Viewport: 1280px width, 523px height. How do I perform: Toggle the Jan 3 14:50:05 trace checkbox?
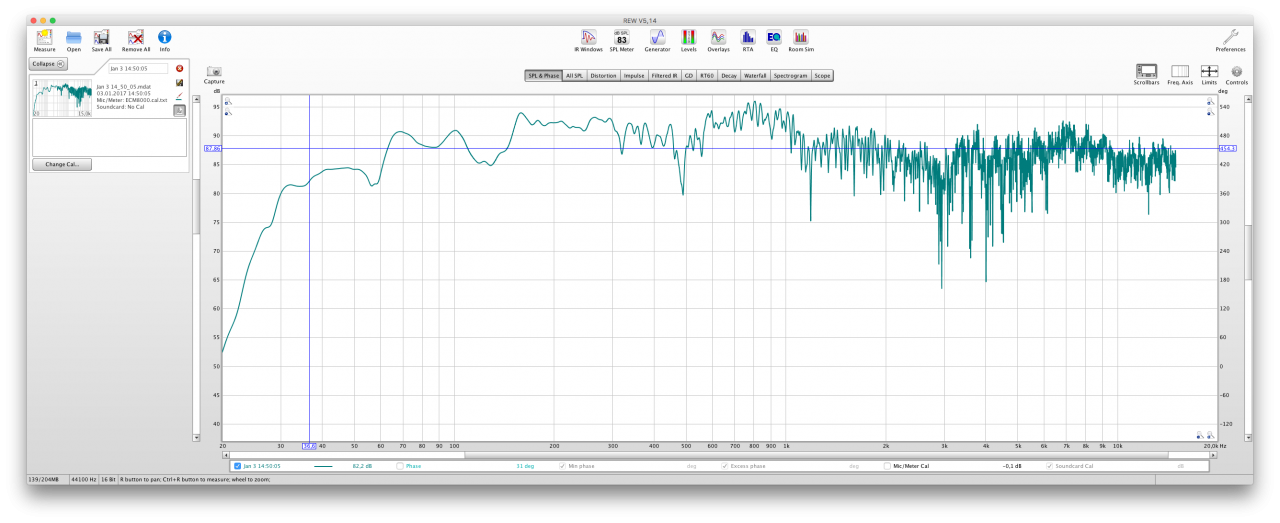(x=237, y=466)
